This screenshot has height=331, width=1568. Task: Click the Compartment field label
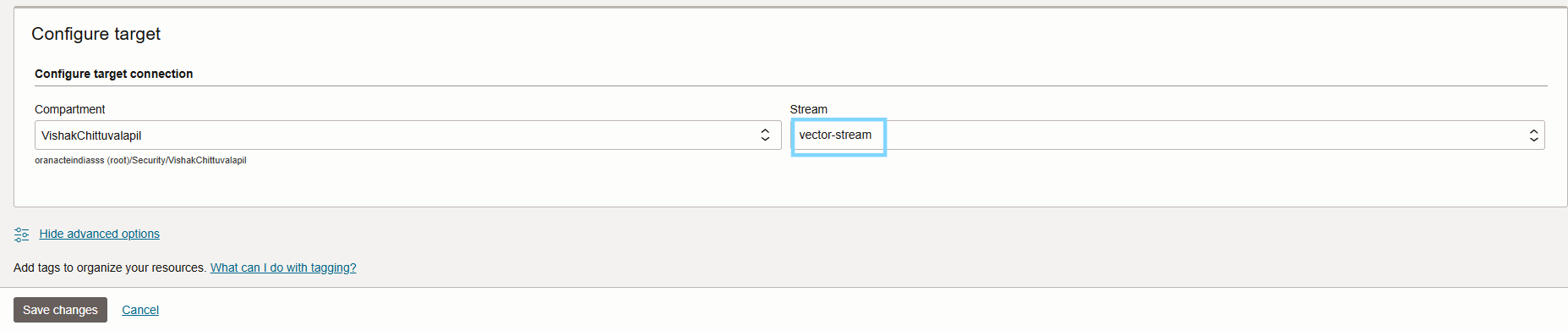70,109
